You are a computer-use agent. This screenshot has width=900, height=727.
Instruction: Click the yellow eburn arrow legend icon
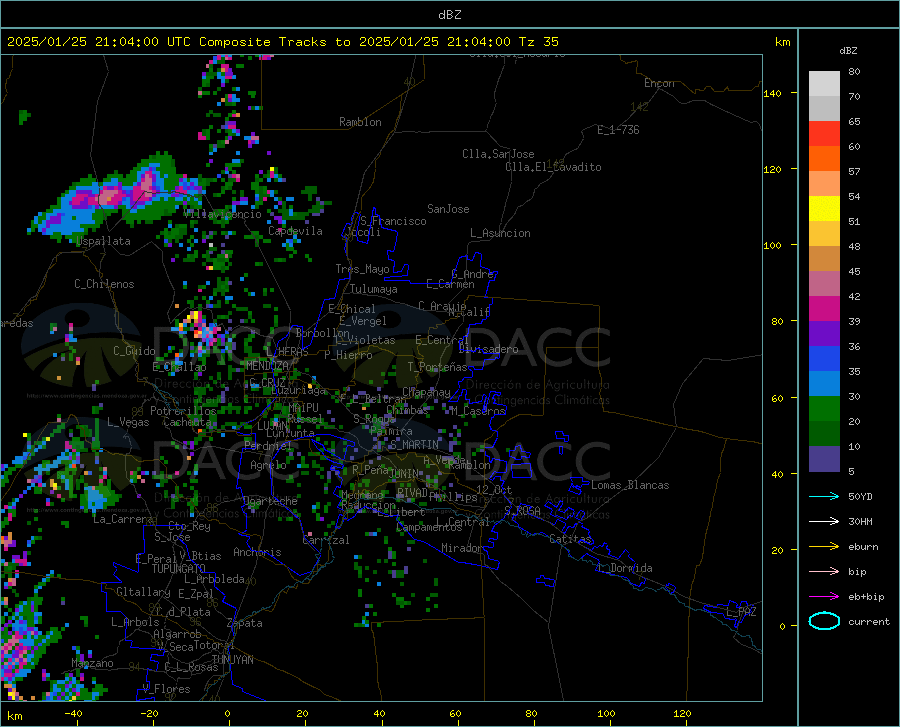(x=824, y=546)
